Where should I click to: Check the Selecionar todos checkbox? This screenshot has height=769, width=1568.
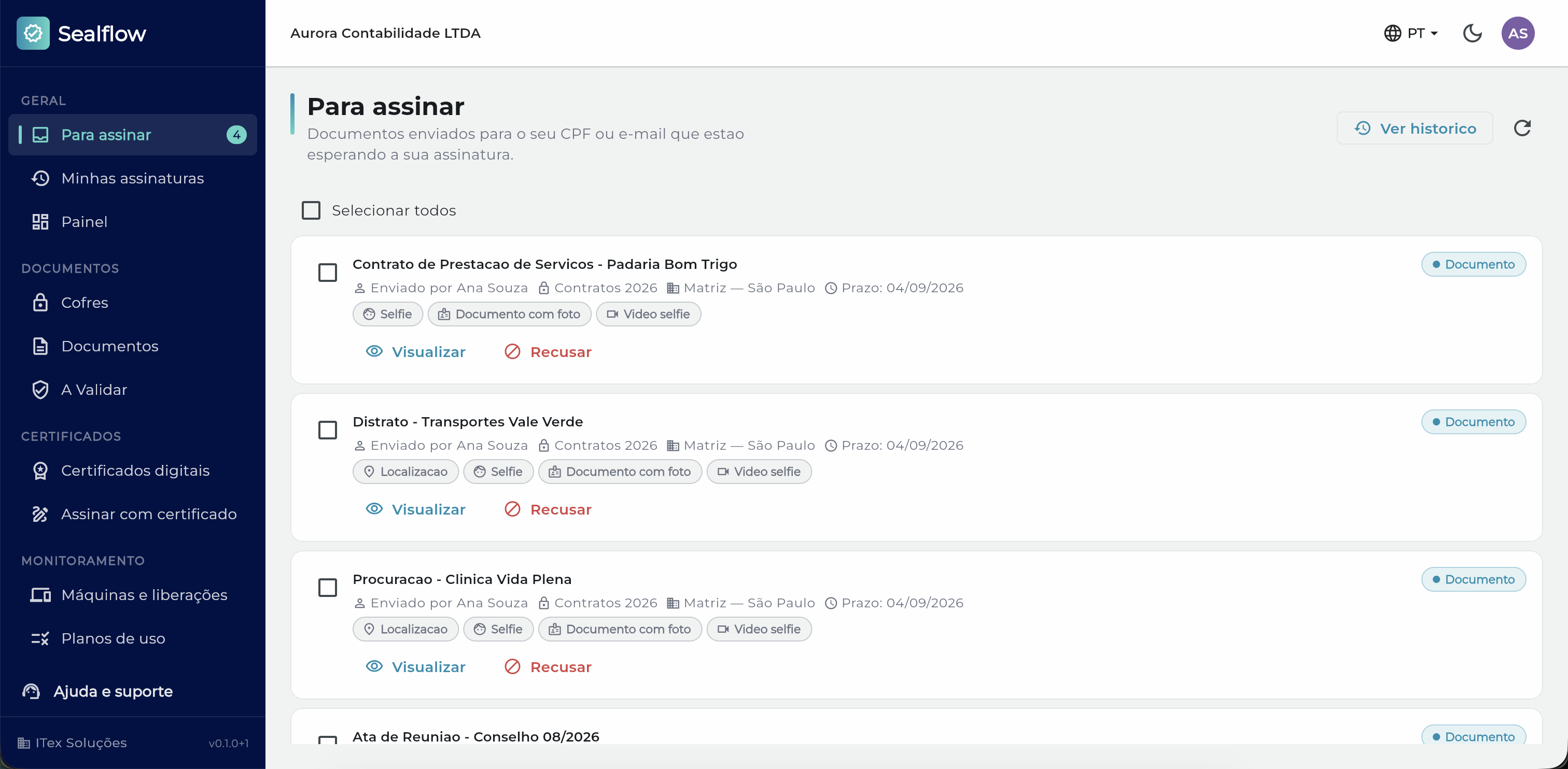pos(311,210)
